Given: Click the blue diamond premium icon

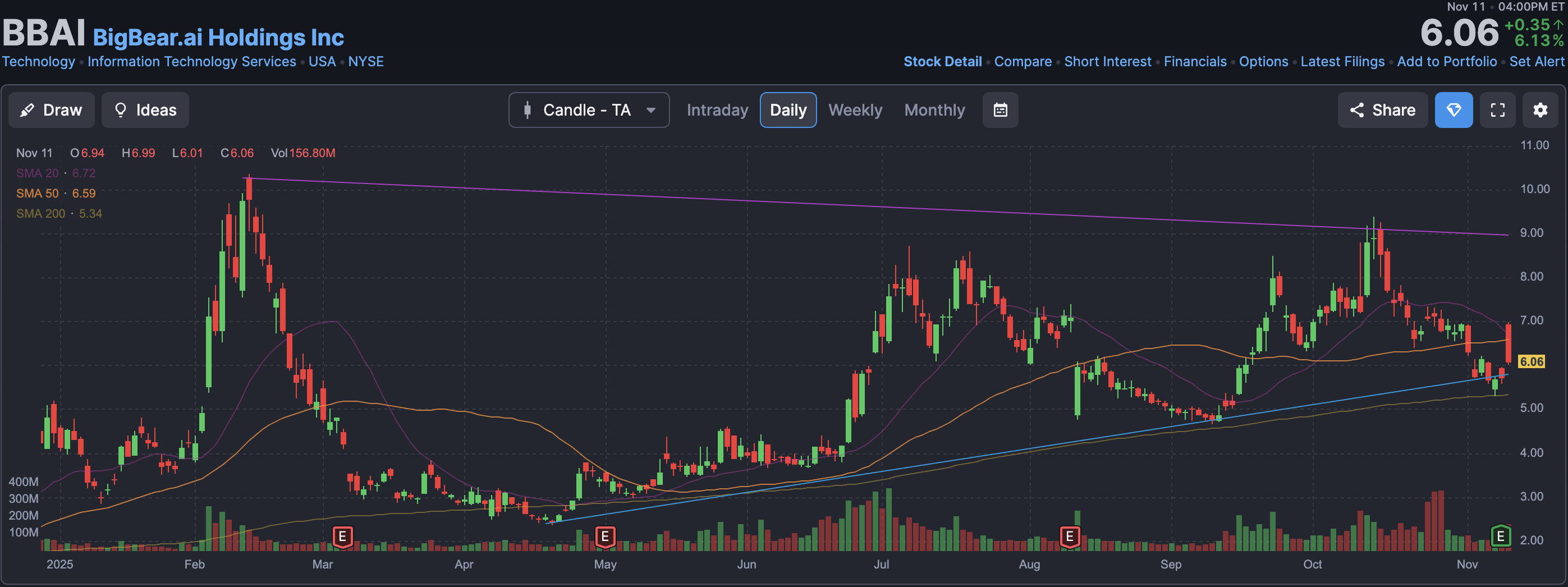Looking at the screenshot, I should point(1454,110).
